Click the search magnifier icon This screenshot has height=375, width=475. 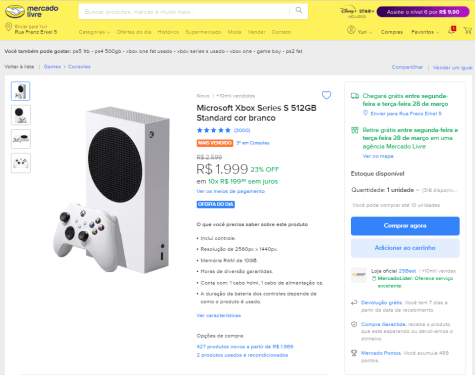[299, 10]
